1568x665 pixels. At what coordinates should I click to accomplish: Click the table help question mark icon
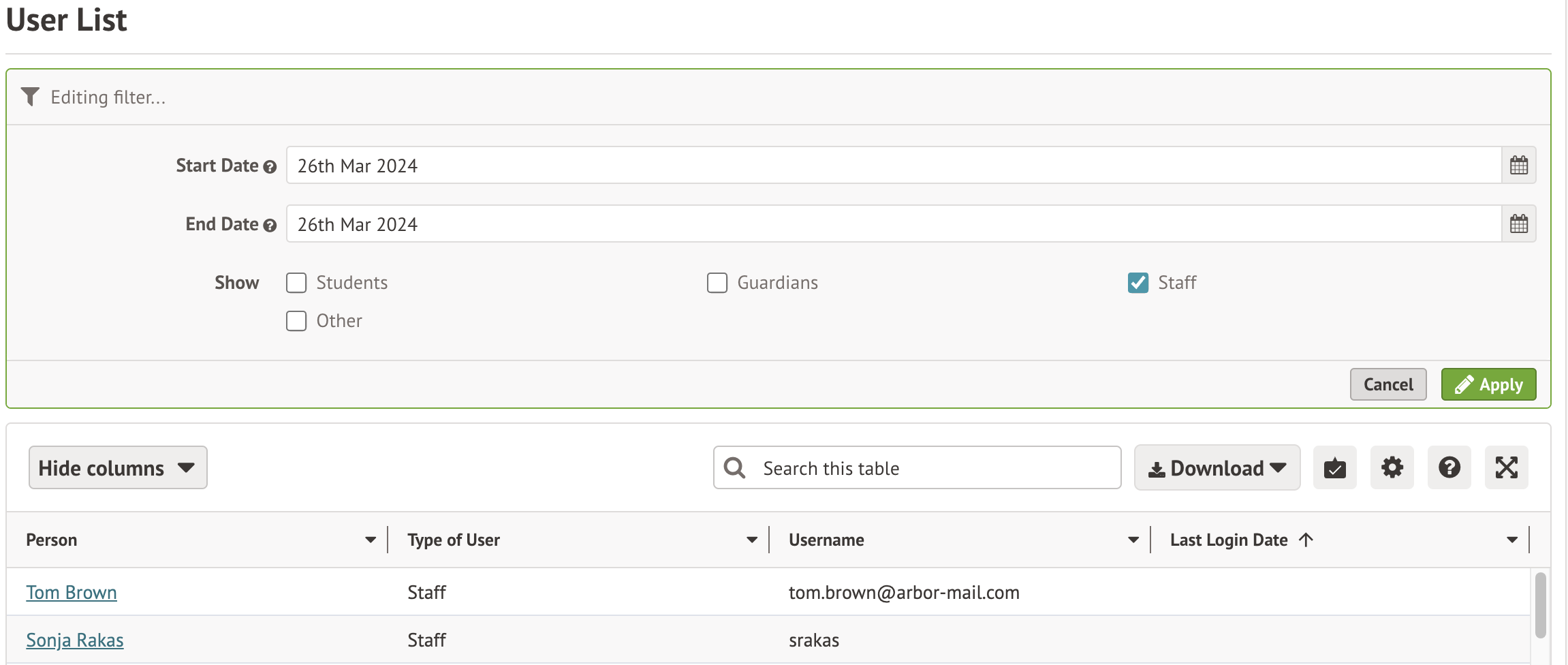[x=1449, y=468]
